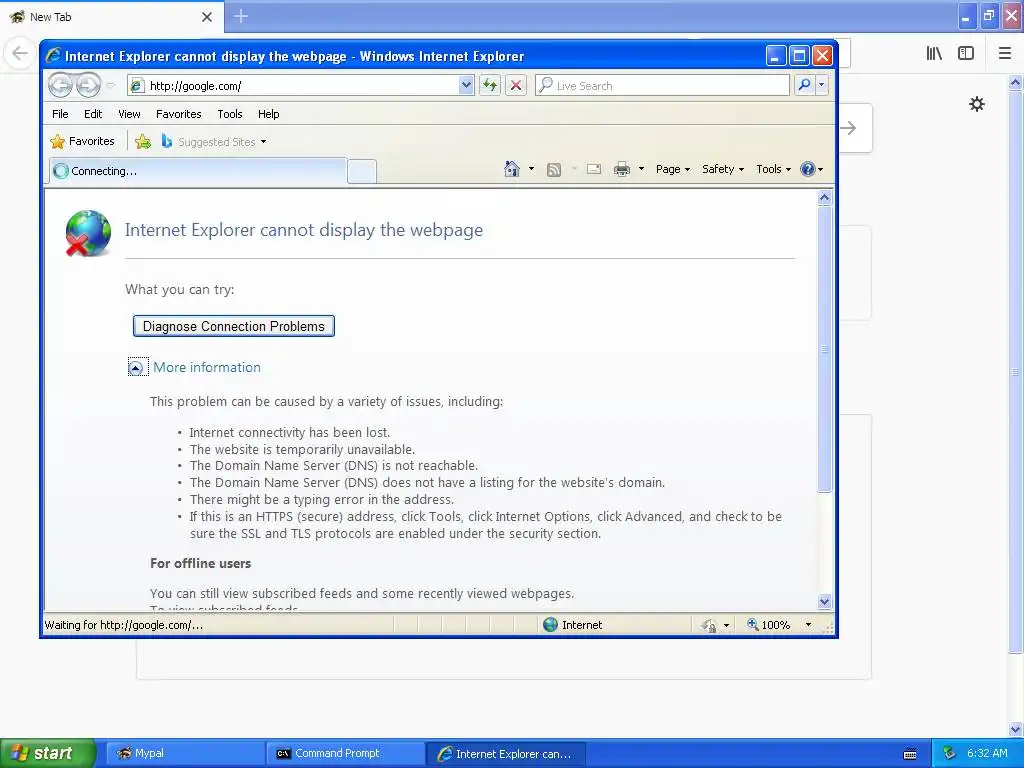This screenshot has height=768, width=1024.
Task: Open recent pages dropdown beside Forward button
Action: pos(110,86)
